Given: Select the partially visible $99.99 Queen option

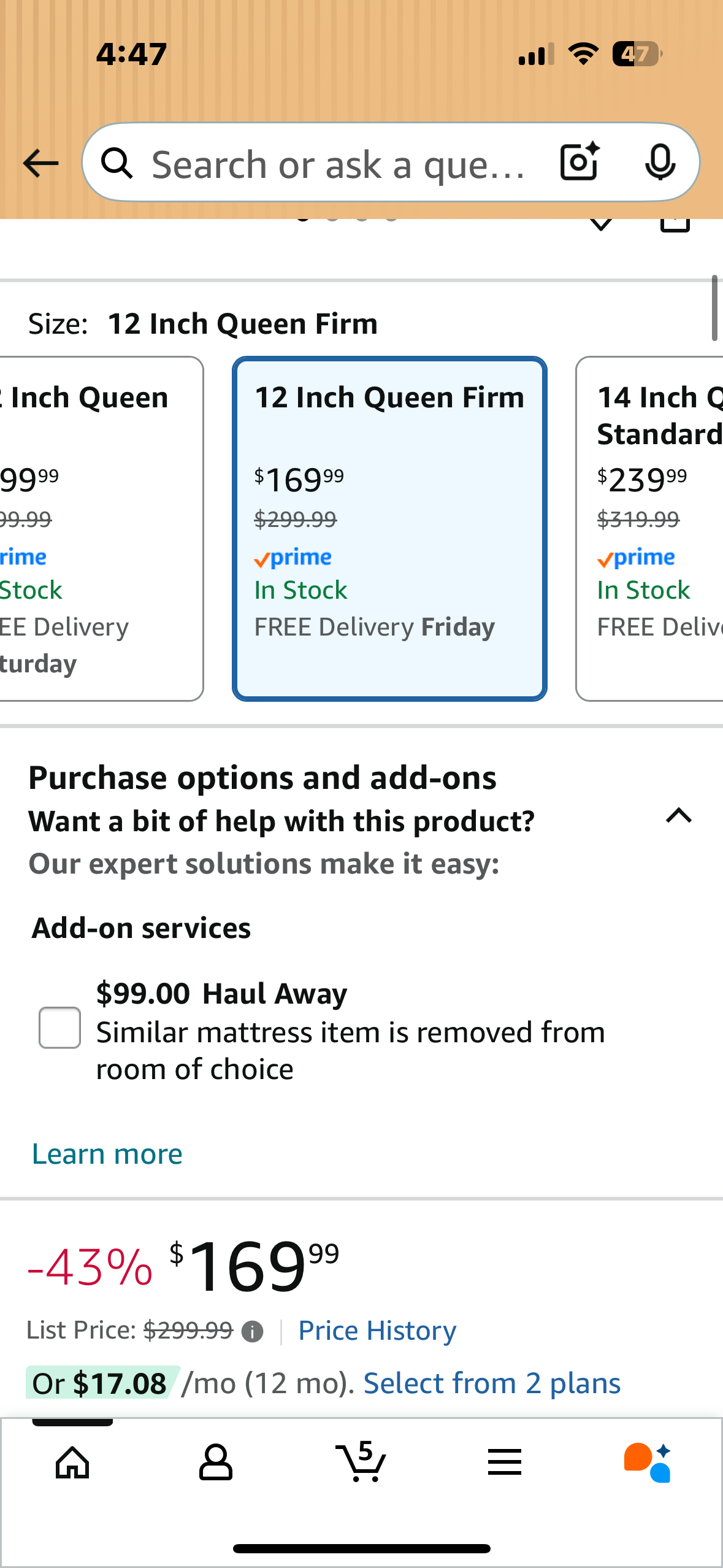Looking at the screenshot, I should (98, 528).
